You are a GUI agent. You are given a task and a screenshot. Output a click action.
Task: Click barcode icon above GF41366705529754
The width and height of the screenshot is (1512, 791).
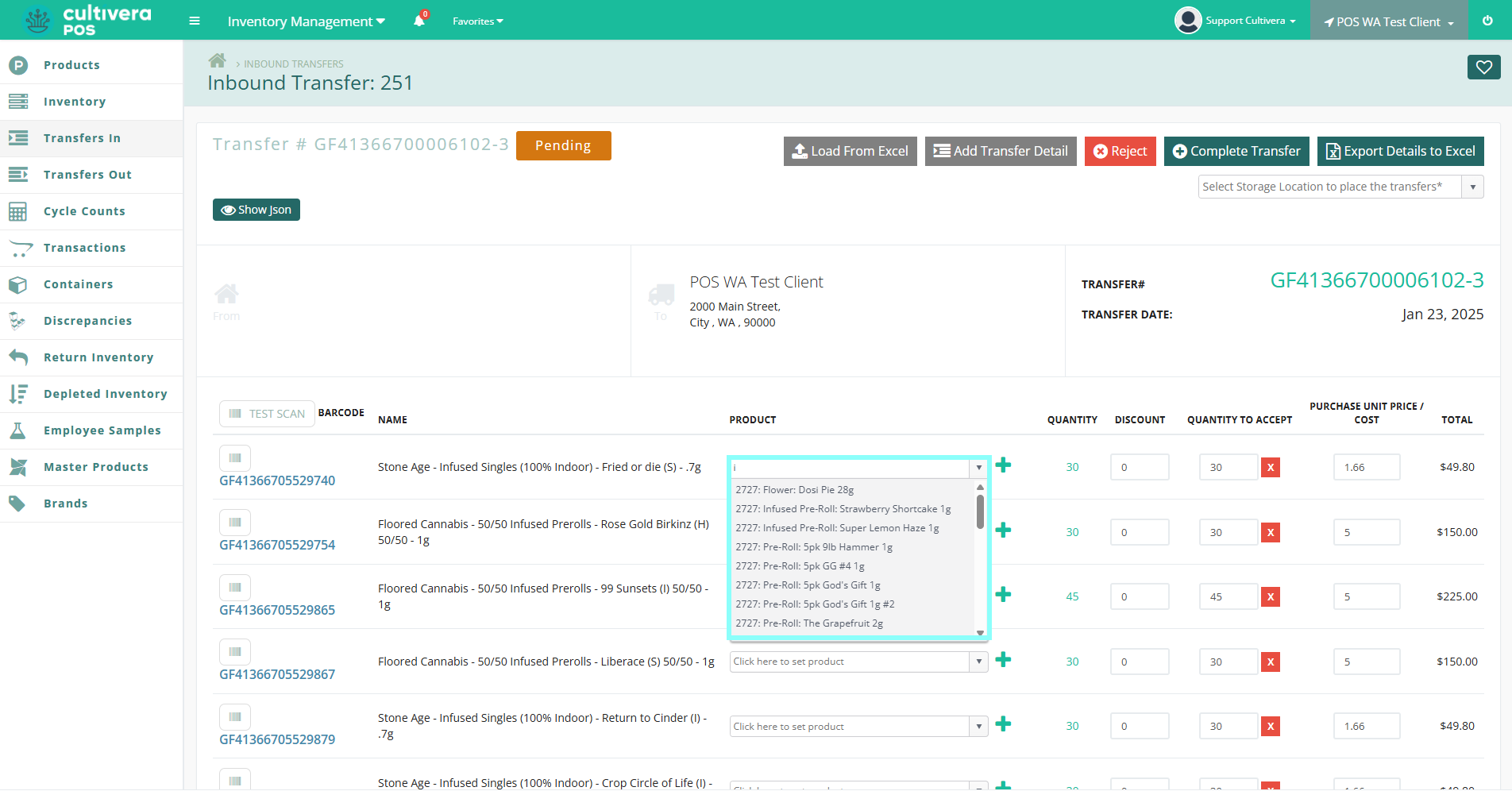235,523
